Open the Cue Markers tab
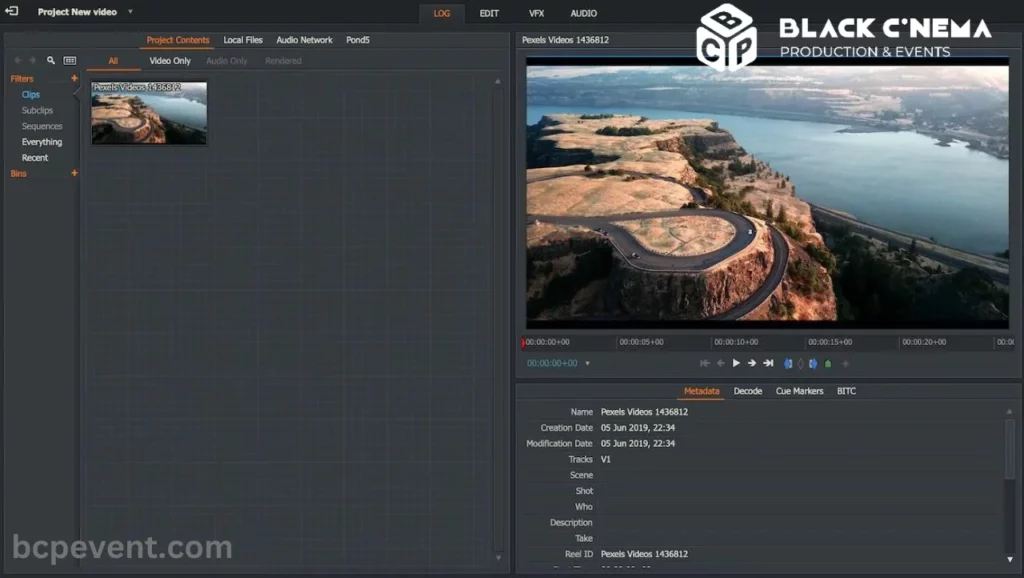The height and width of the screenshot is (578, 1024). pyautogui.click(x=799, y=391)
